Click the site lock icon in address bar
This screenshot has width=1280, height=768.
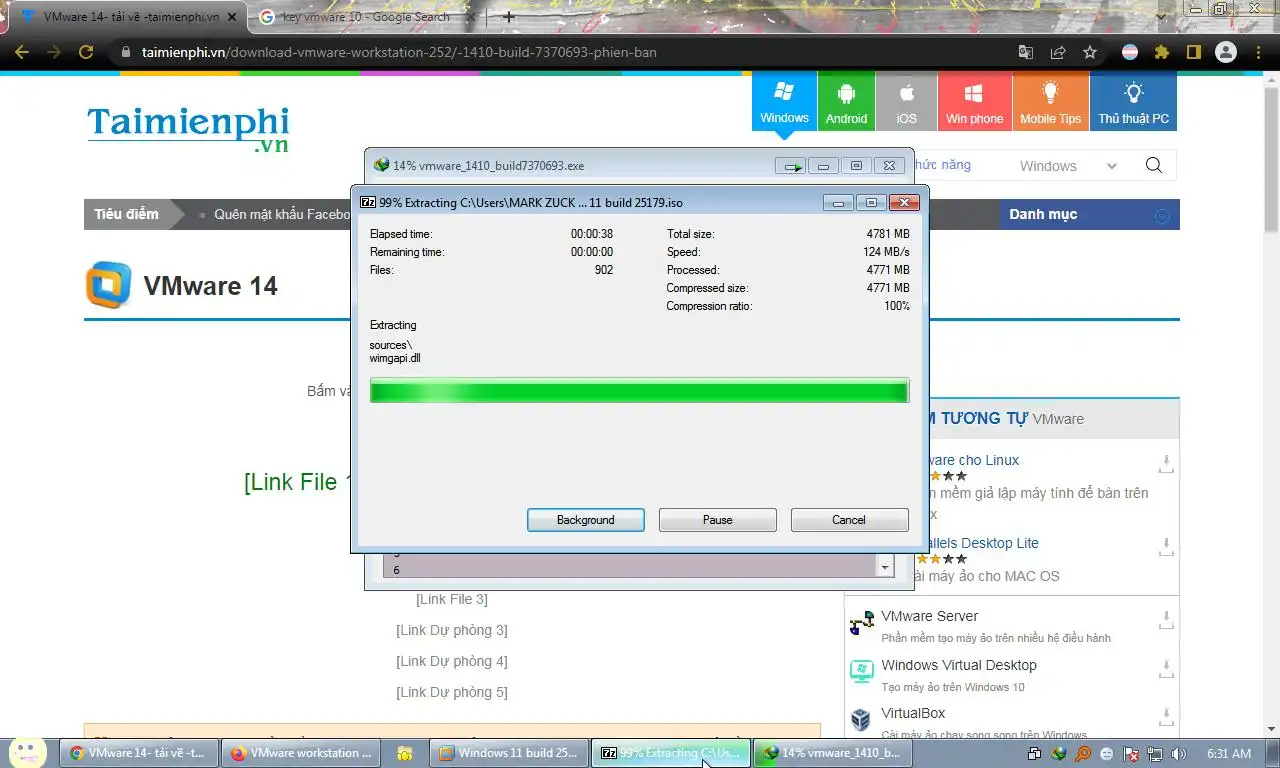tap(125, 52)
